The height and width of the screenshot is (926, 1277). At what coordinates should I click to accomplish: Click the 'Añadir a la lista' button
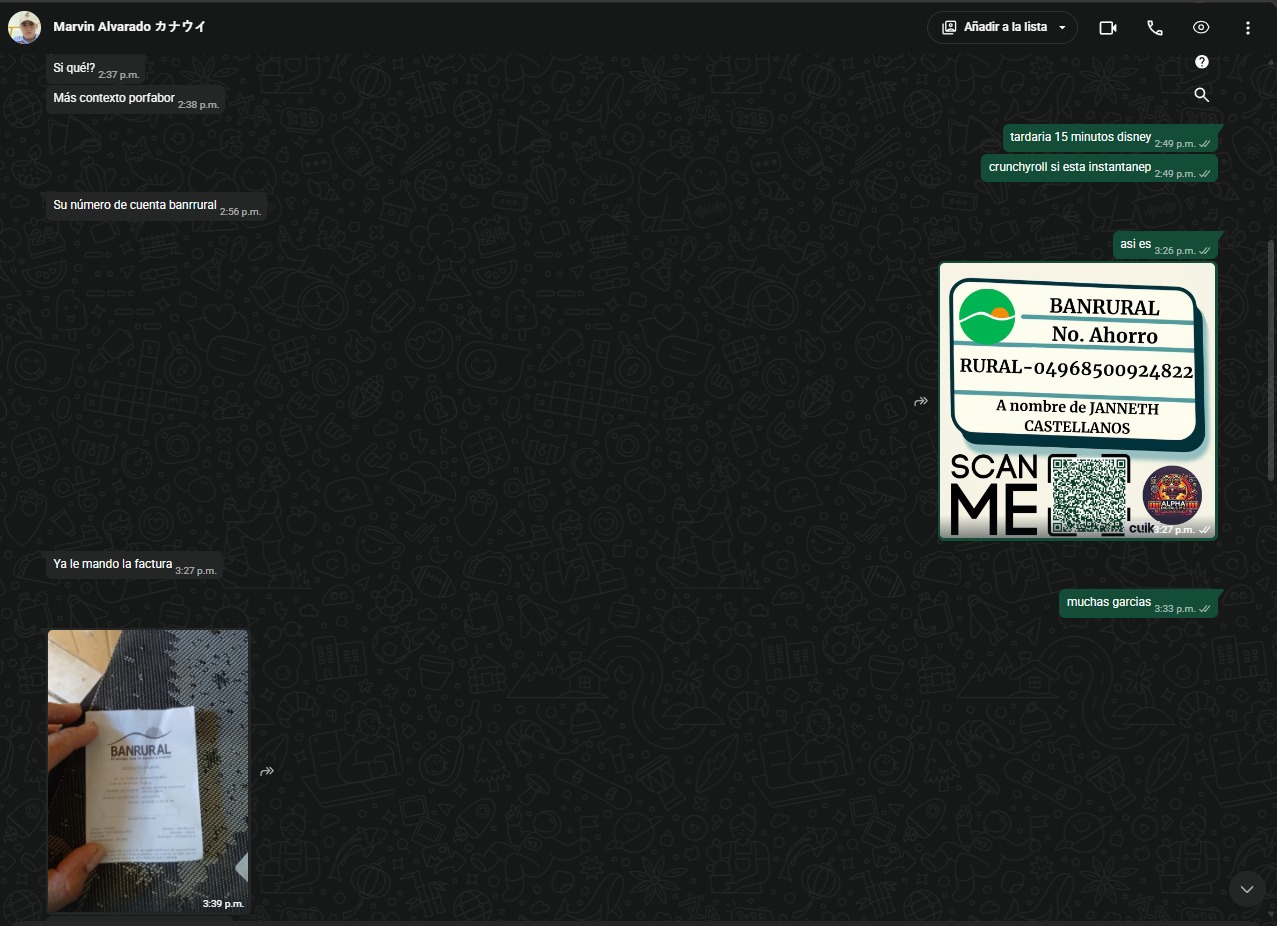tap(1002, 28)
